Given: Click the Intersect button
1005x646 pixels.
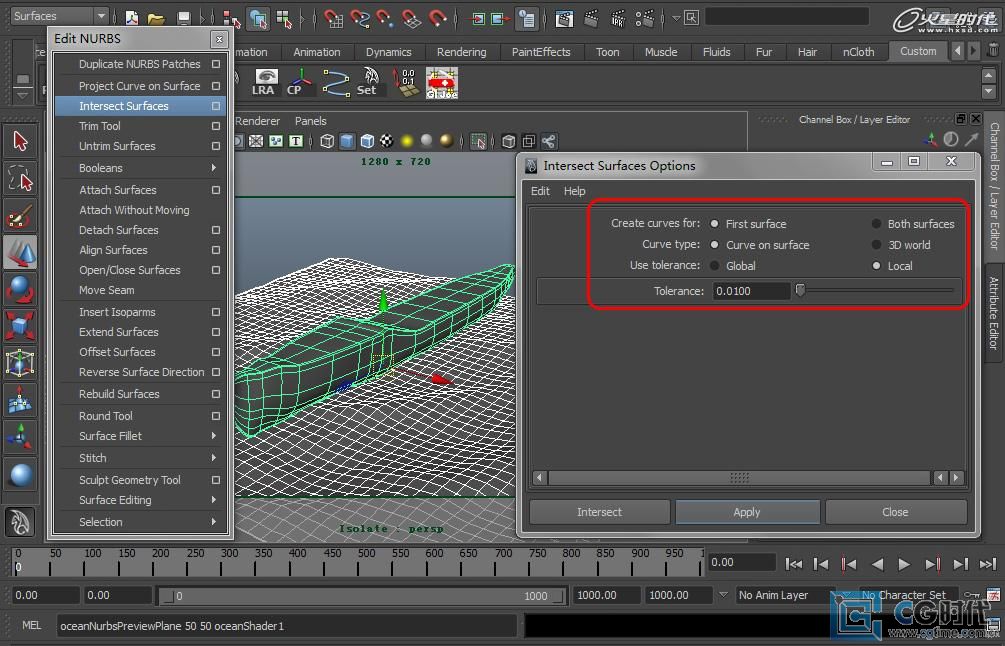Looking at the screenshot, I should (x=599, y=512).
